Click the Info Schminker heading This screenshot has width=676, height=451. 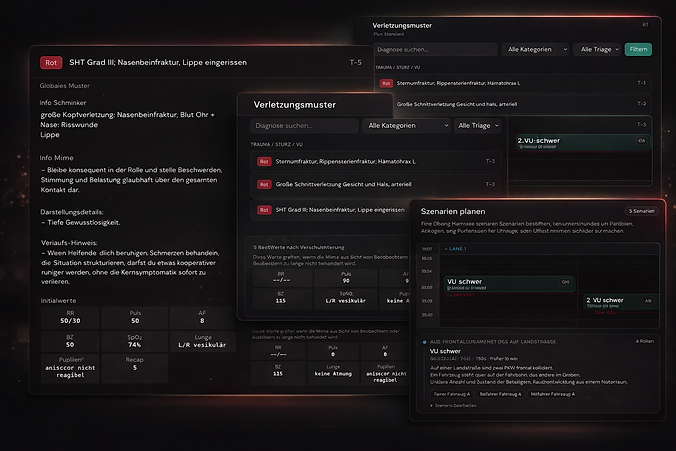pyautogui.click(x=63, y=103)
